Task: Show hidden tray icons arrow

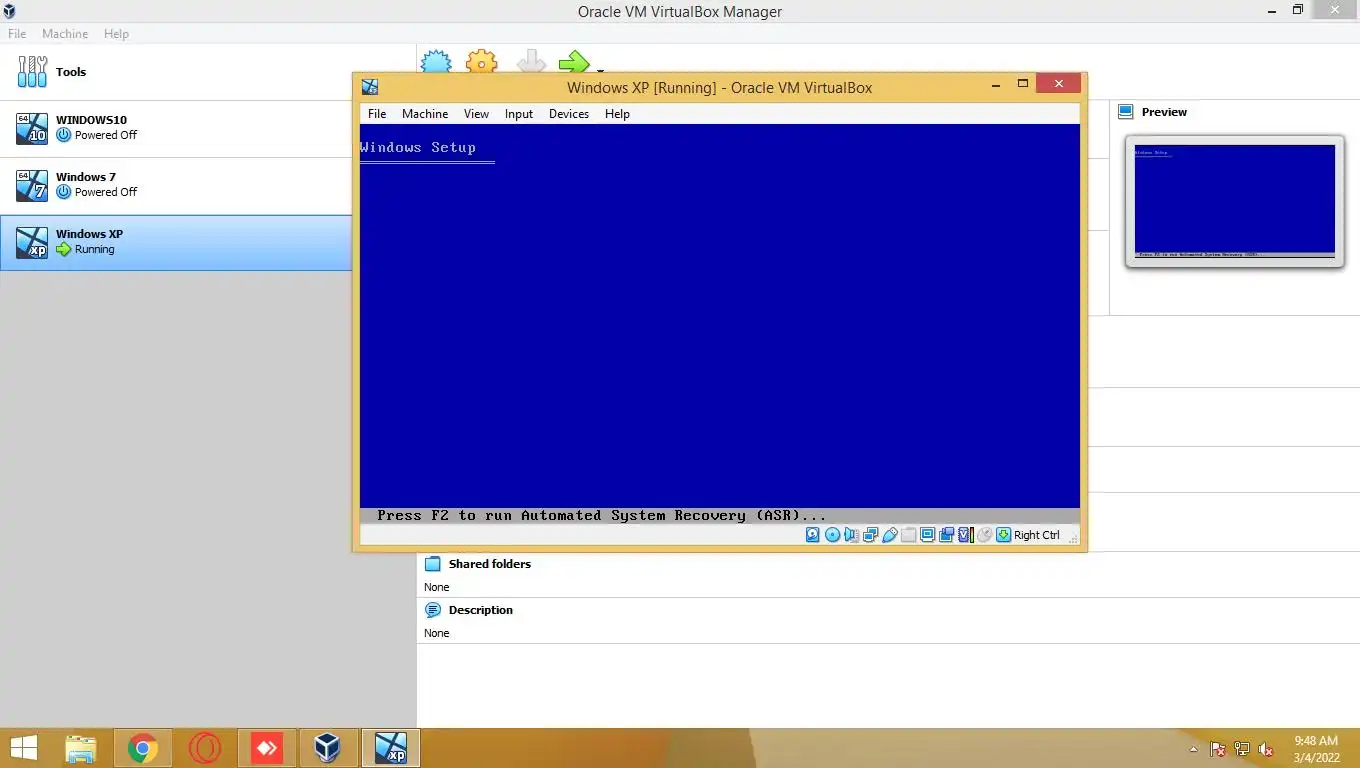Action: [1193, 749]
